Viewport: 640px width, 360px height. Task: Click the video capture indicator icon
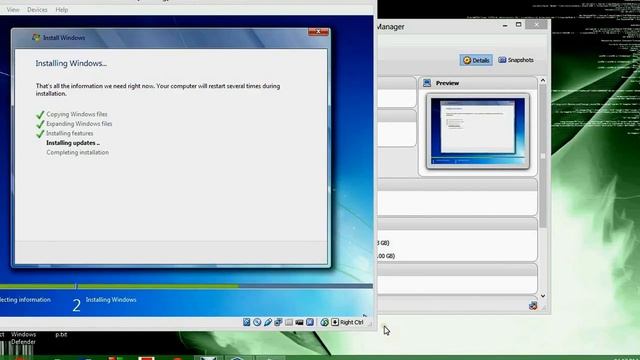click(x=299, y=322)
